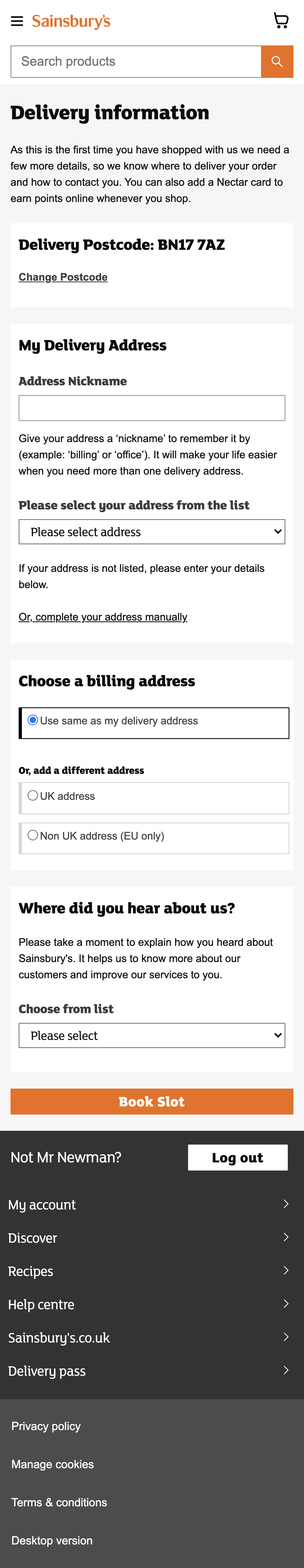This screenshot has width=304, height=1568.
Task: Open the shopping trolley
Action: coord(281,20)
